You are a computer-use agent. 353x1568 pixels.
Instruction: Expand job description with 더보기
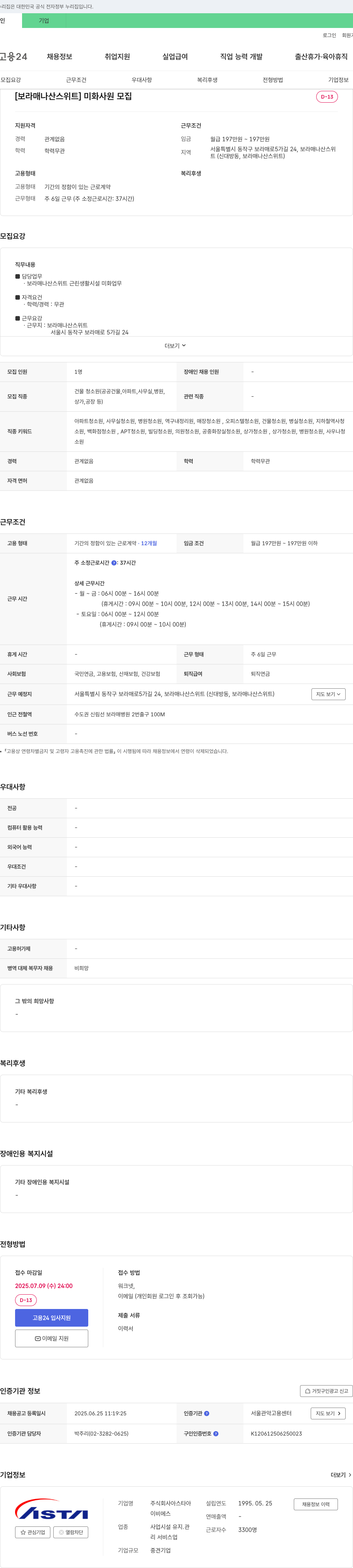(175, 346)
